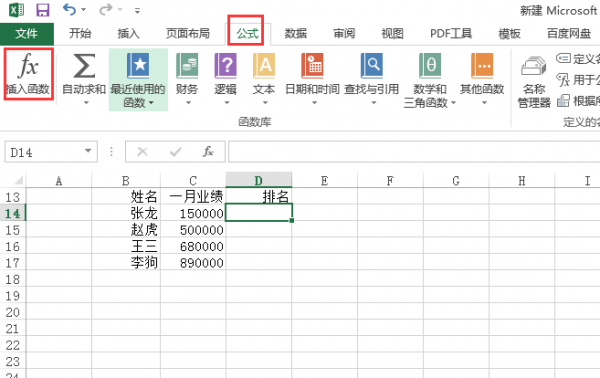Click the Redo arrow icon
The width and height of the screenshot is (600, 378).
106,10
